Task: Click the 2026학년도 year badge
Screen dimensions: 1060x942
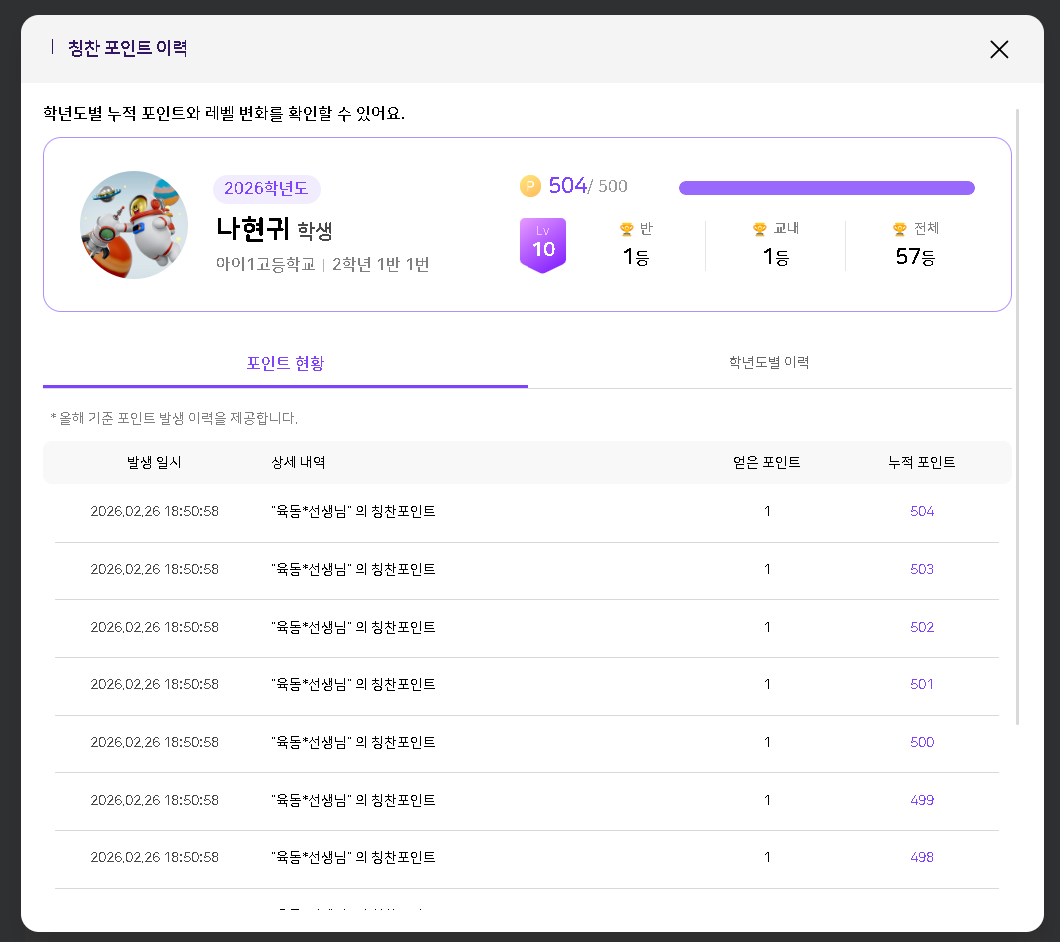Action: [x=266, y=189]
